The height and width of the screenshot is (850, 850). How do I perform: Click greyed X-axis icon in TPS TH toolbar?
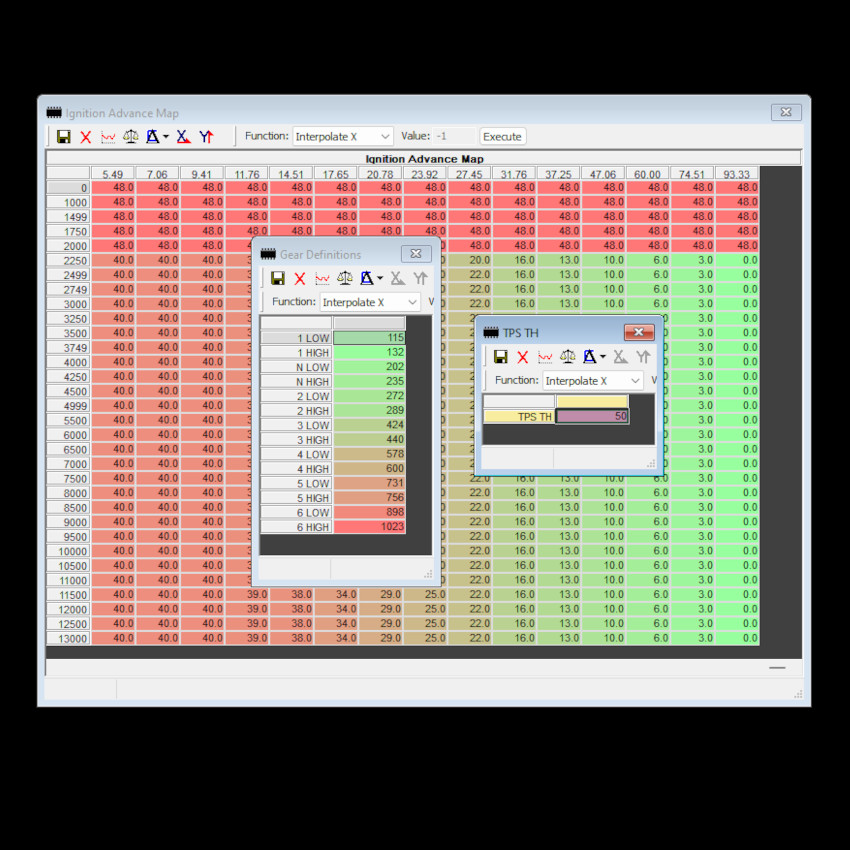point(620,357)
